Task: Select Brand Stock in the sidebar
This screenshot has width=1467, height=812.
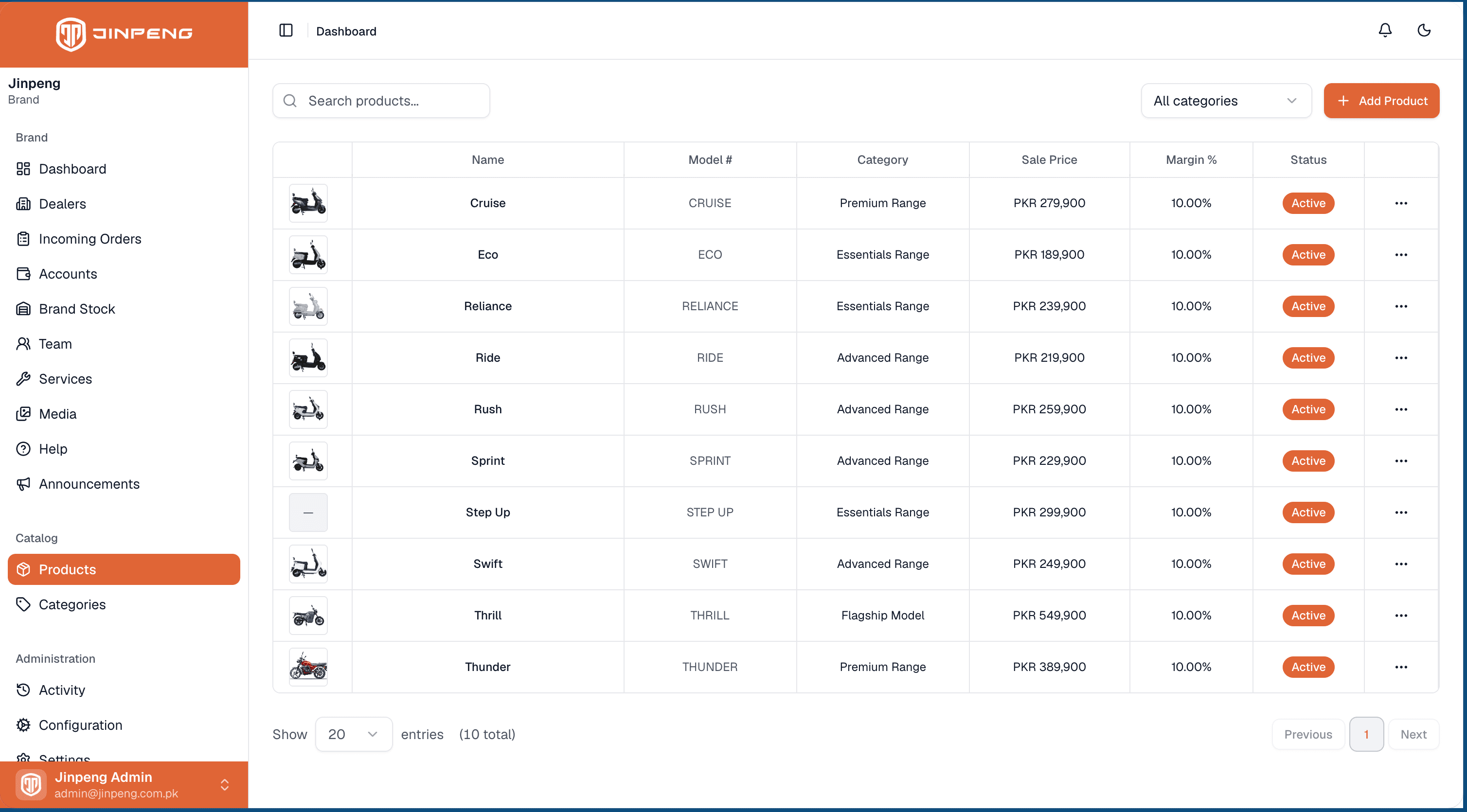Action: pos(124,309)
